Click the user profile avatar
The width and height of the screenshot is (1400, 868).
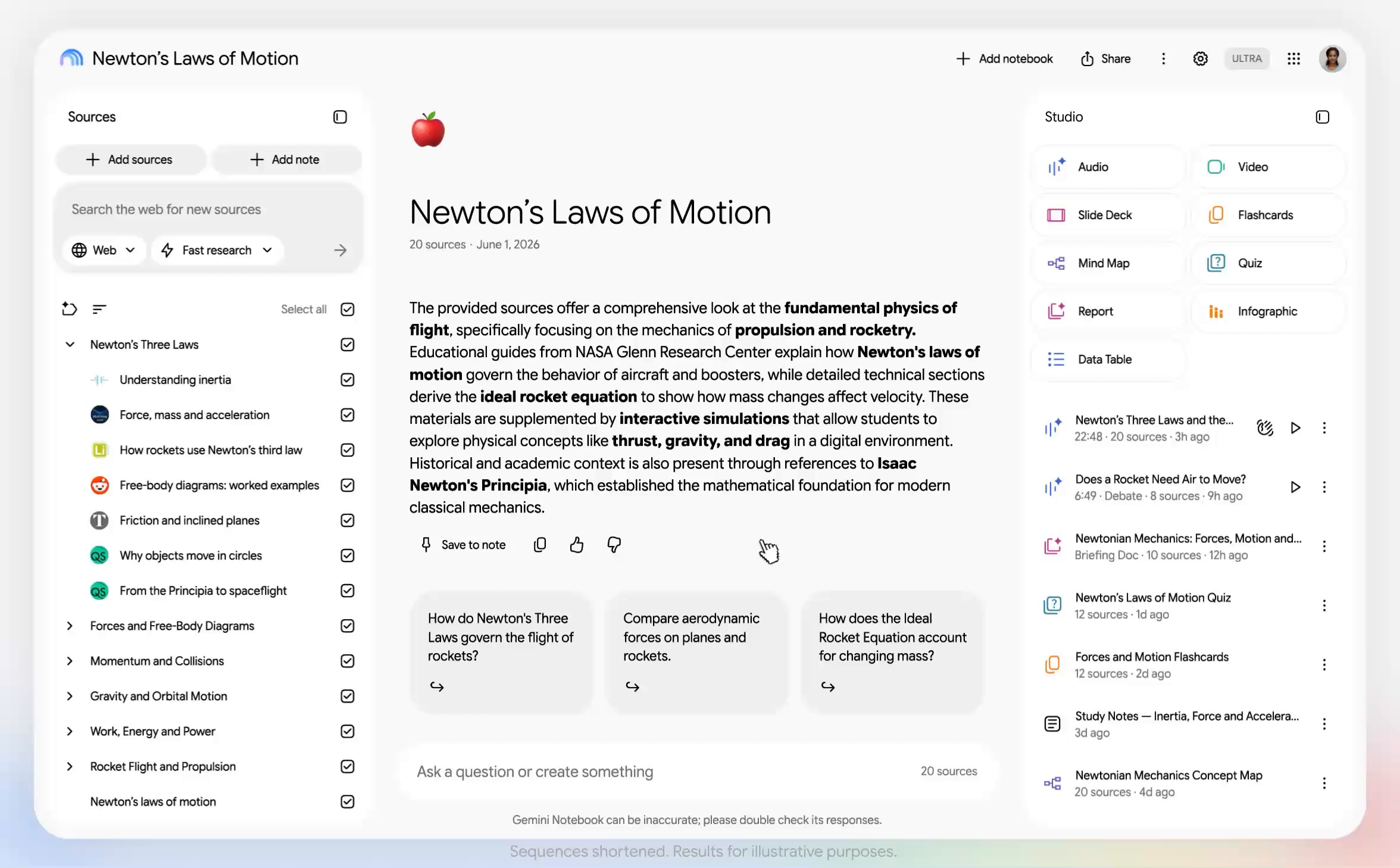click(1332, 59)
